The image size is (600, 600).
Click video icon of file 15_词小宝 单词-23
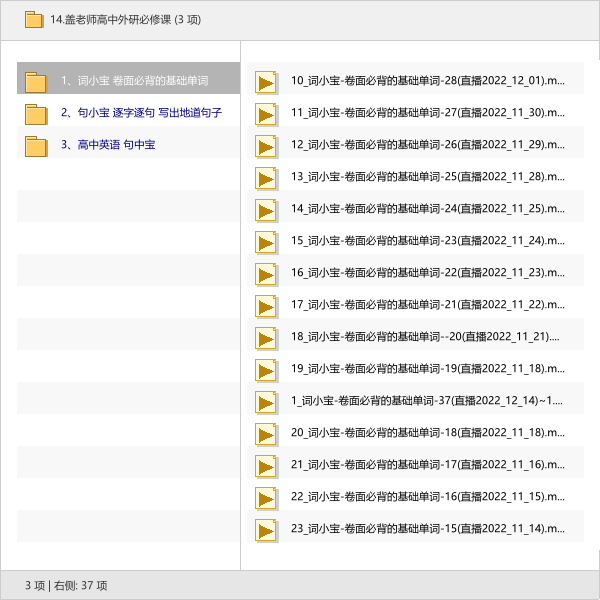tap(266, 242)
